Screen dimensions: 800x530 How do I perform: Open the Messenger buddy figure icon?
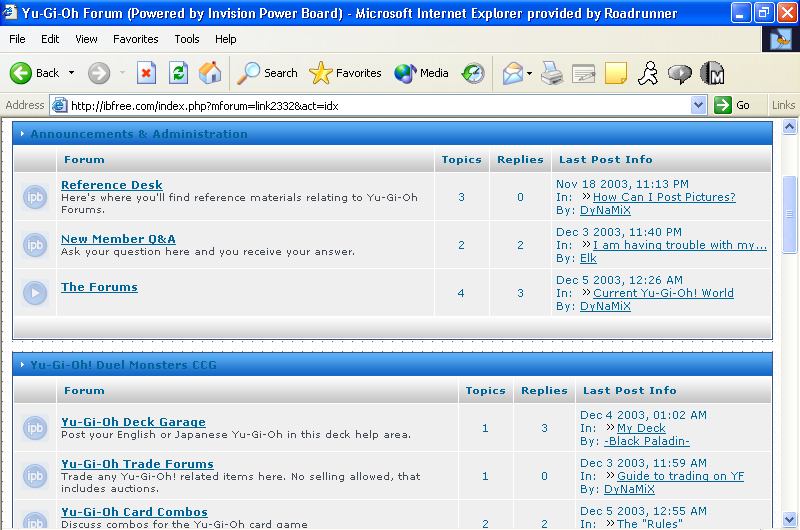pyautogui.click(x=648, y=73)
